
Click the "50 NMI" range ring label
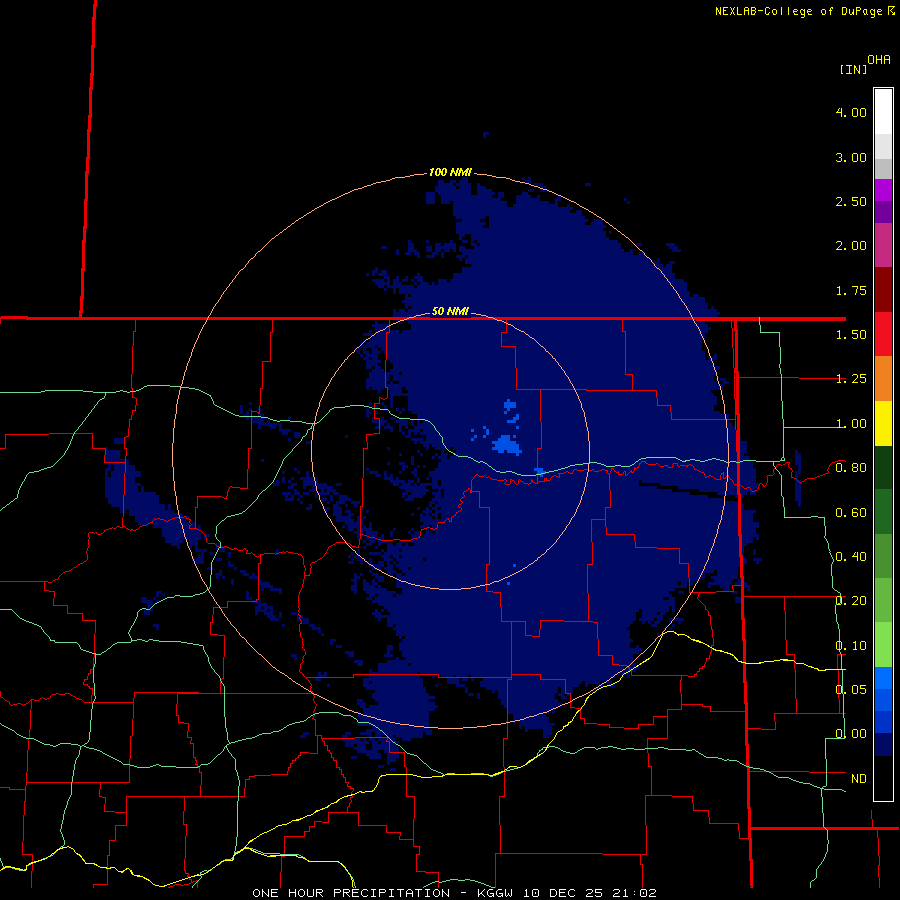[x=450, y=311]
